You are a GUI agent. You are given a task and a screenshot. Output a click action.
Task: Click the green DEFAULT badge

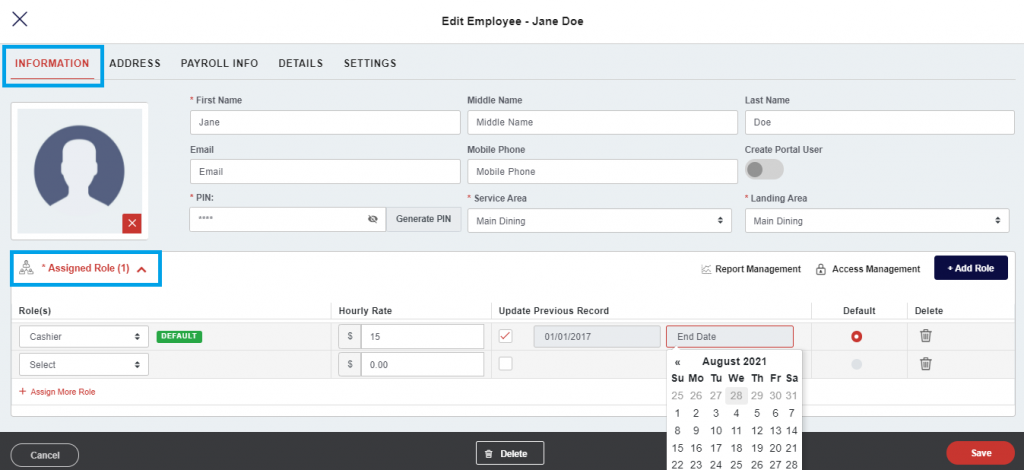click(180, 336)
